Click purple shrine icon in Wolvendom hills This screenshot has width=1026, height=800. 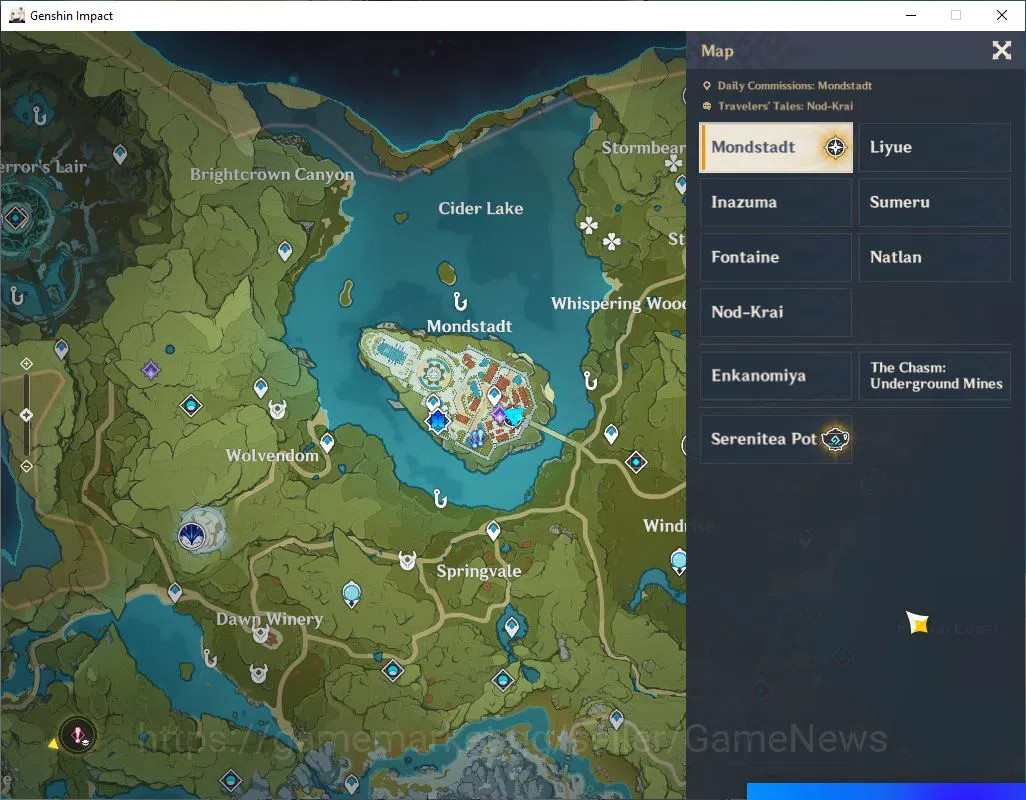coord(151,370)
